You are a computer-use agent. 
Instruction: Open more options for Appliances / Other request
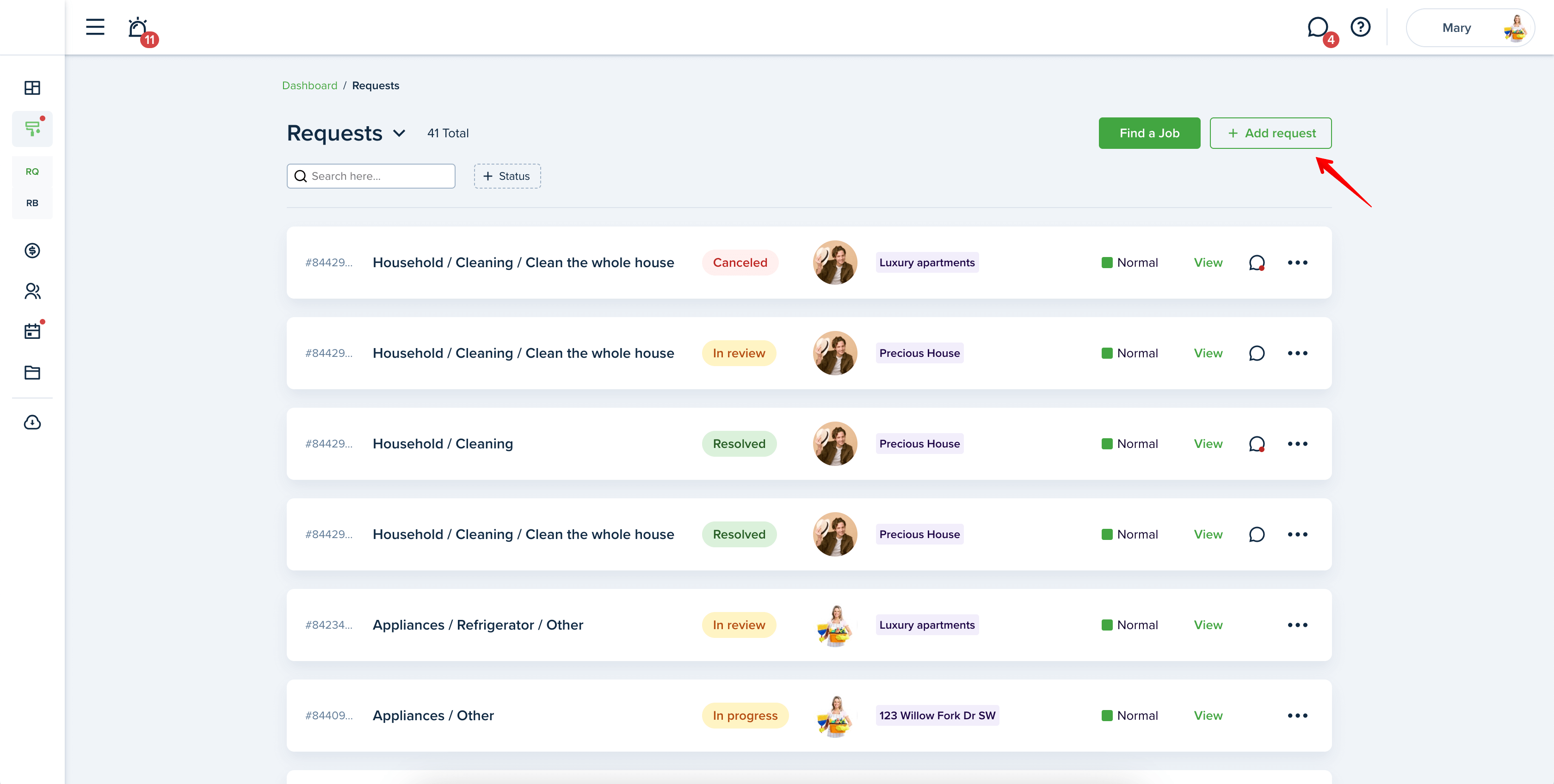click(x=1298, y=716)
